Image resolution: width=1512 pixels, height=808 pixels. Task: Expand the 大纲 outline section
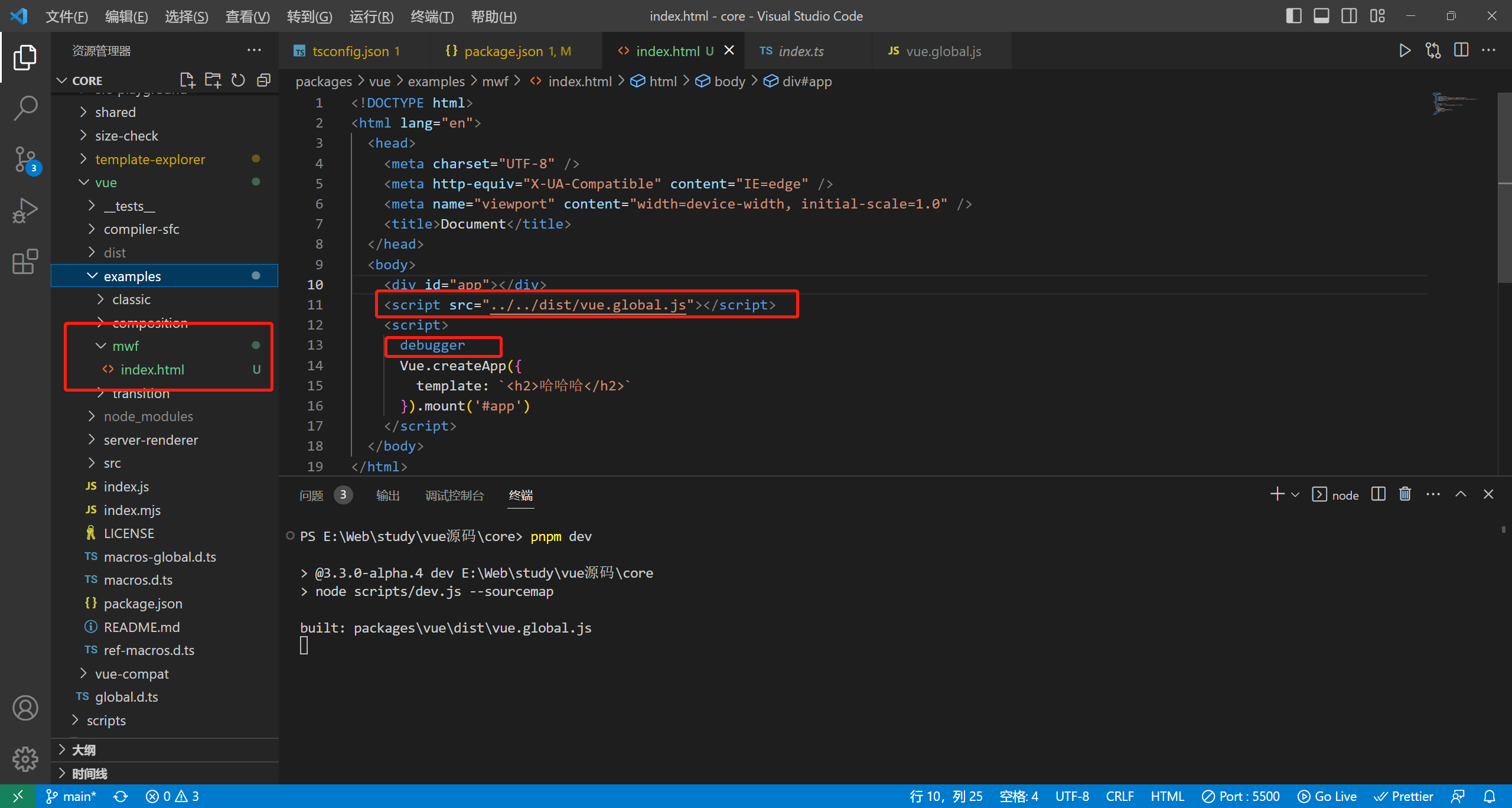[x=165, y=750]
